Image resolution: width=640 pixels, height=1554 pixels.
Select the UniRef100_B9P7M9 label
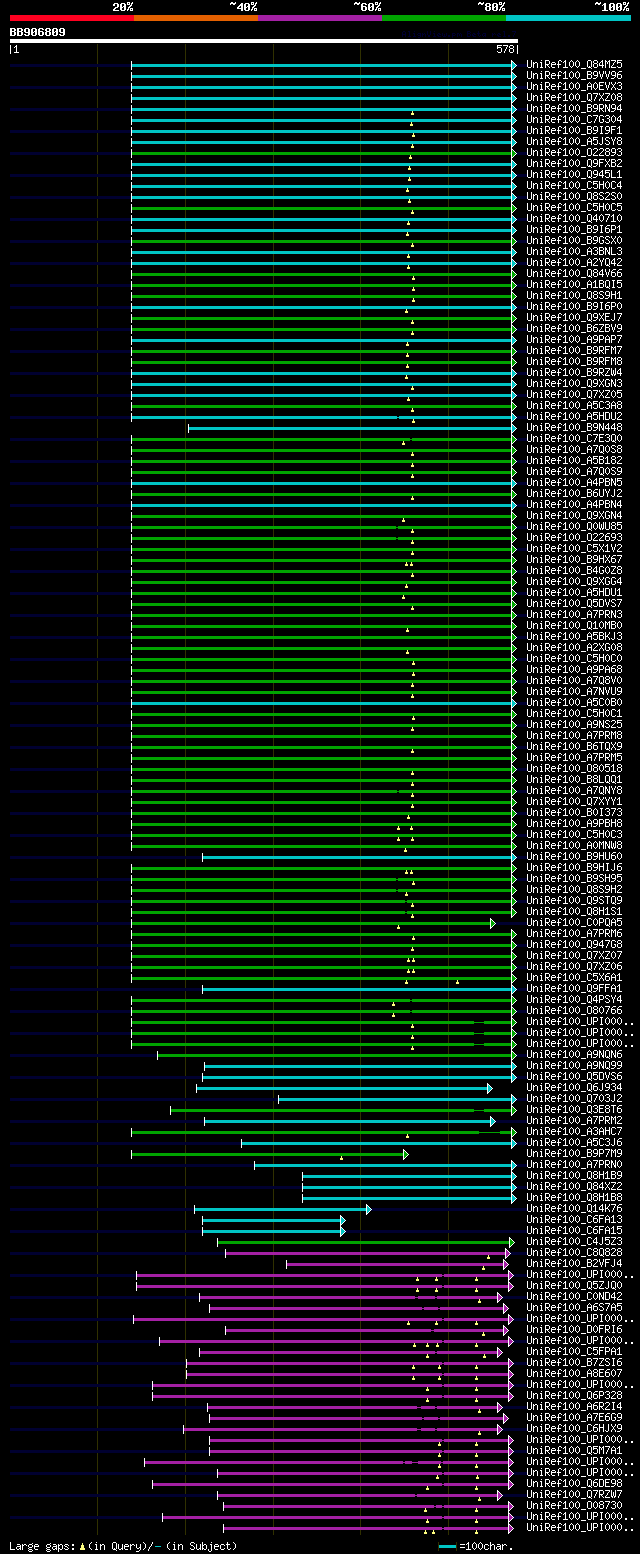(x=574, y=1153)
